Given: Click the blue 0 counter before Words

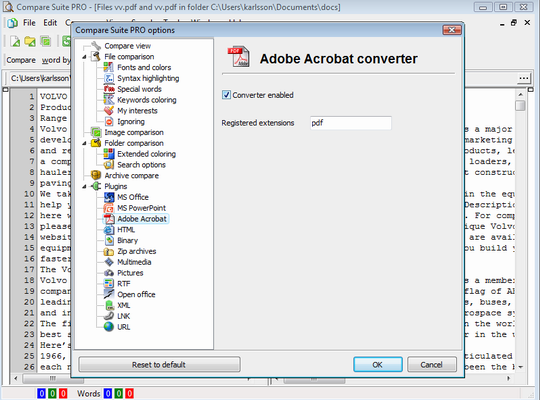Looking at the screenshot, I should tap(41, 393).
